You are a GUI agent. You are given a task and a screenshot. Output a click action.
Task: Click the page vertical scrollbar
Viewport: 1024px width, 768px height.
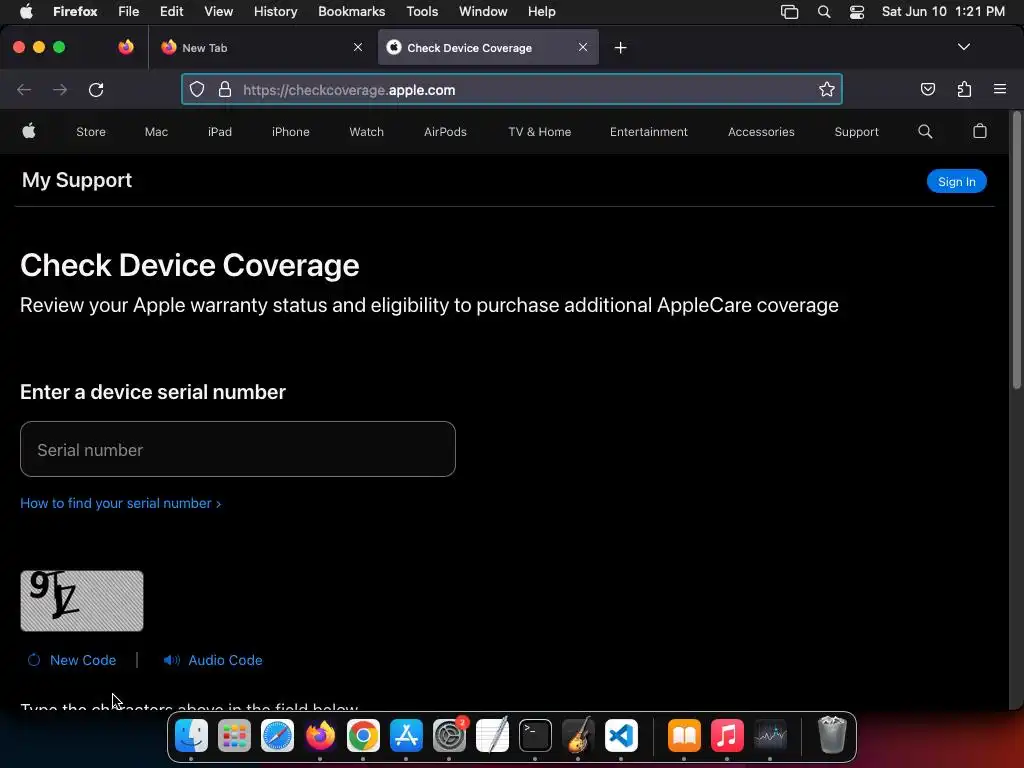pos(1016,252)
